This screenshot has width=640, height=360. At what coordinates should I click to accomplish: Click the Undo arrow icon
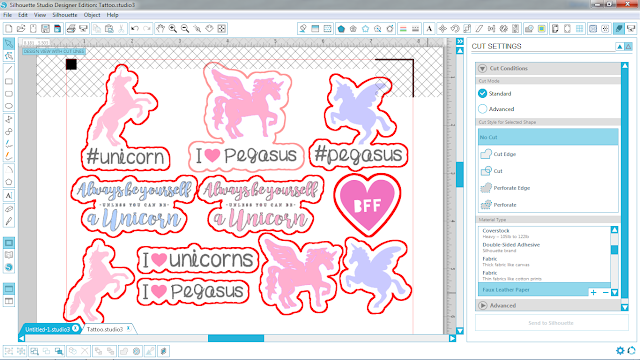[134, 29]
